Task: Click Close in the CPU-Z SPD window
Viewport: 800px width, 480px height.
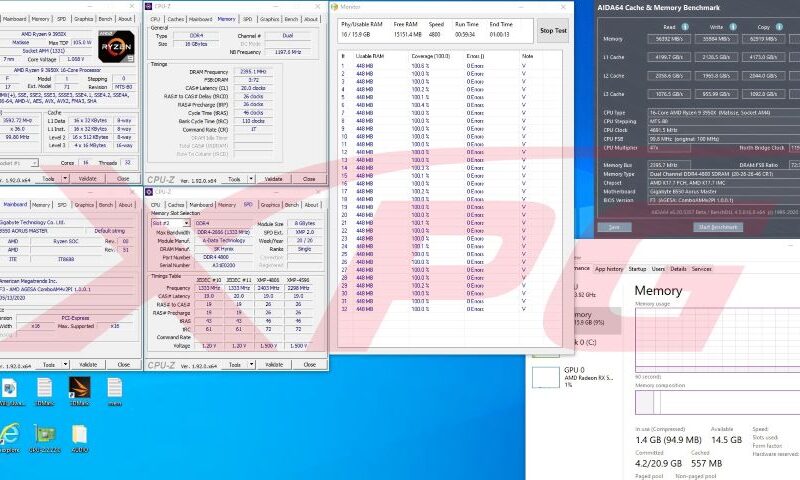Action: (x=309, y=365)
